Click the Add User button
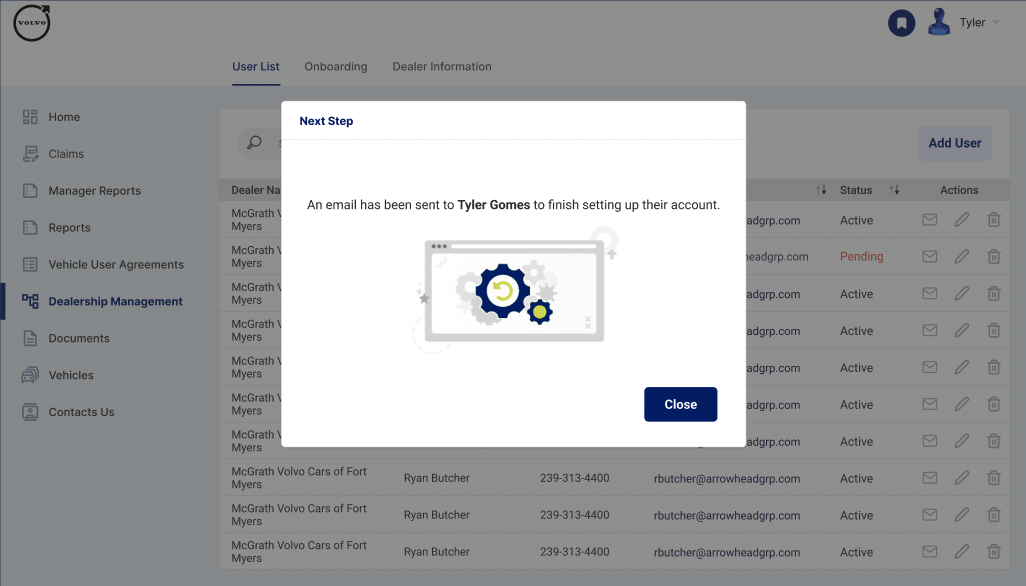 954,143
